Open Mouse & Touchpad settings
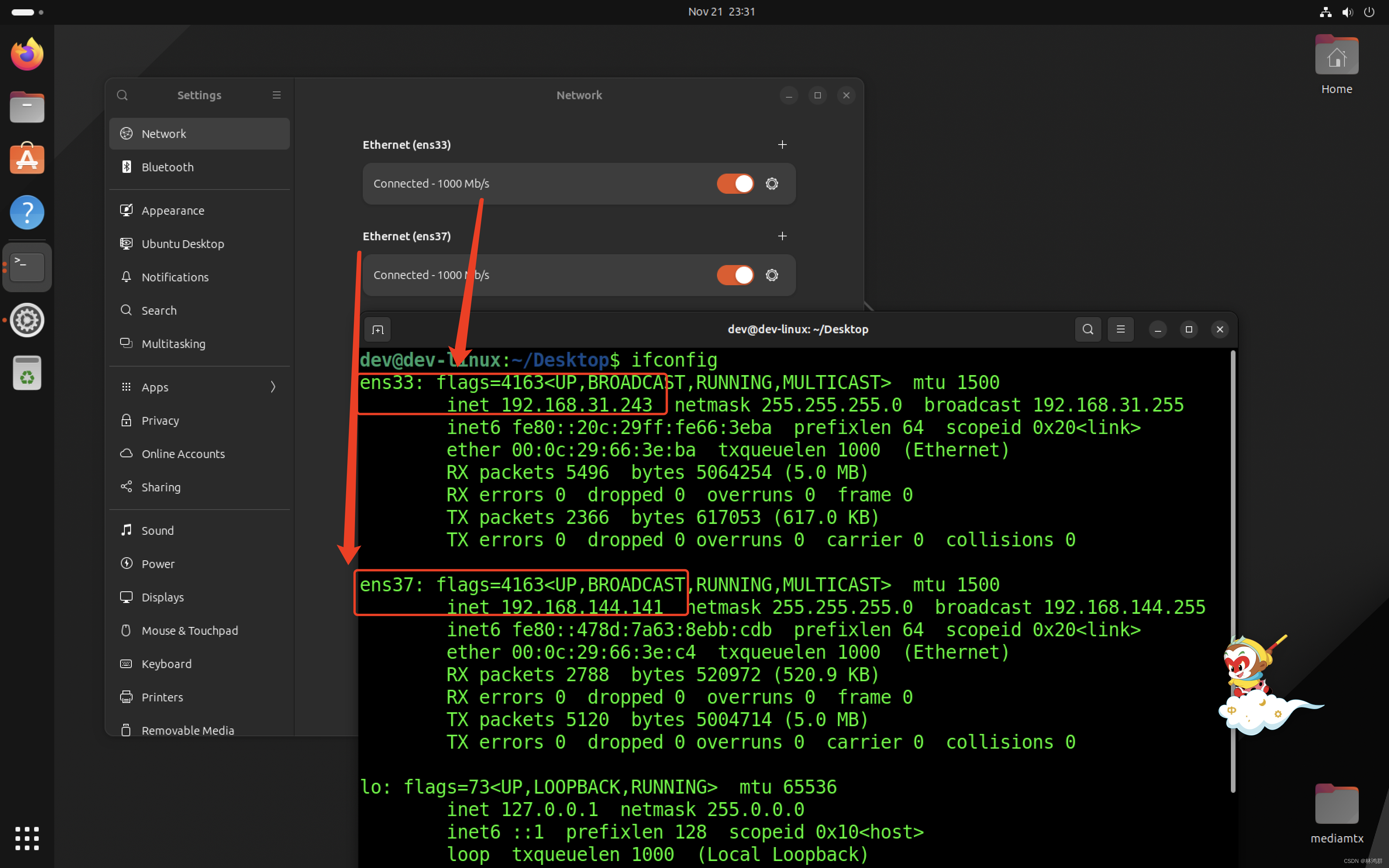 pos(199,630)
